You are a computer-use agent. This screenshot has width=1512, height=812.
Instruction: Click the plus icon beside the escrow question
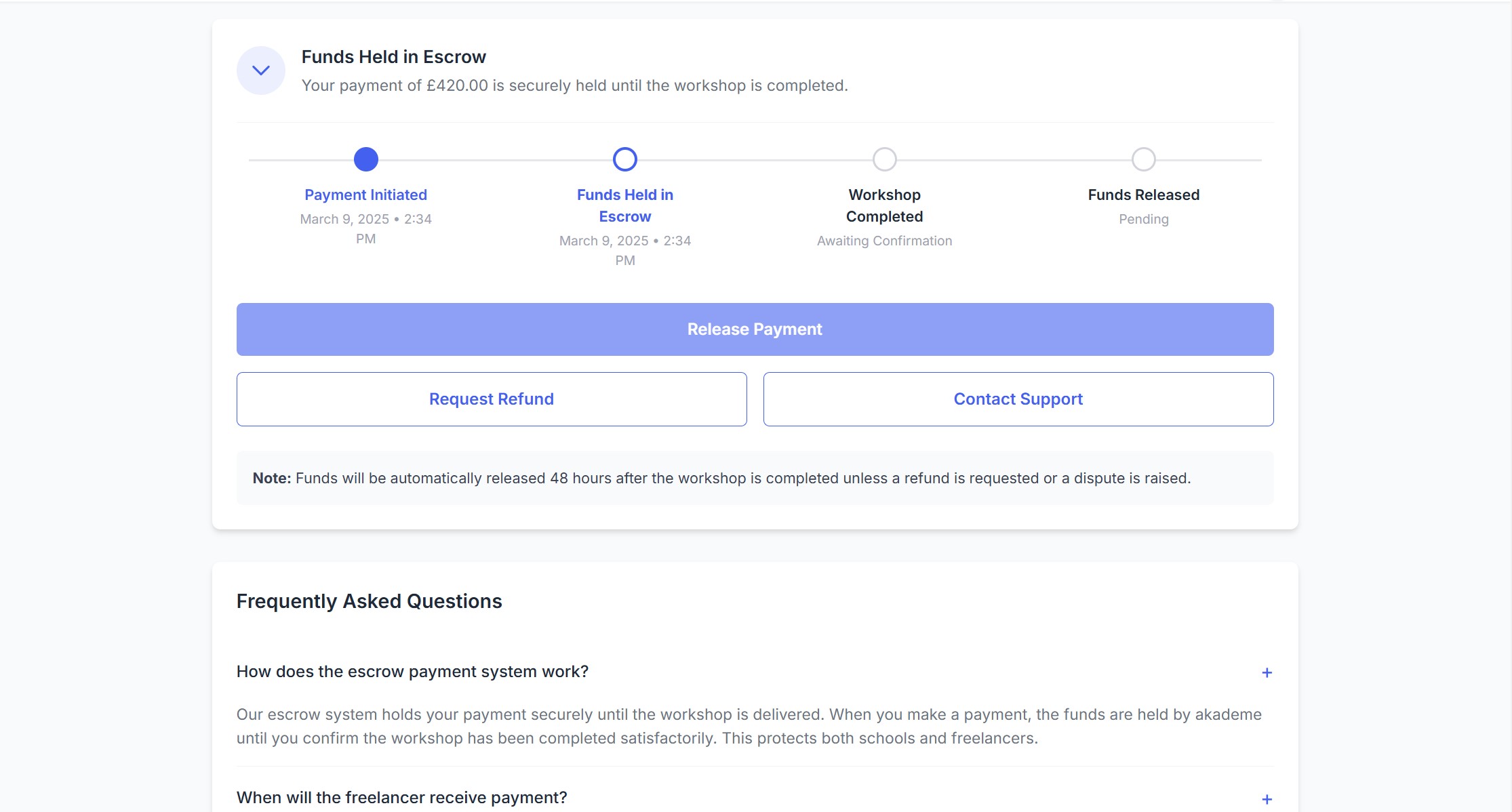[1266, 672]
